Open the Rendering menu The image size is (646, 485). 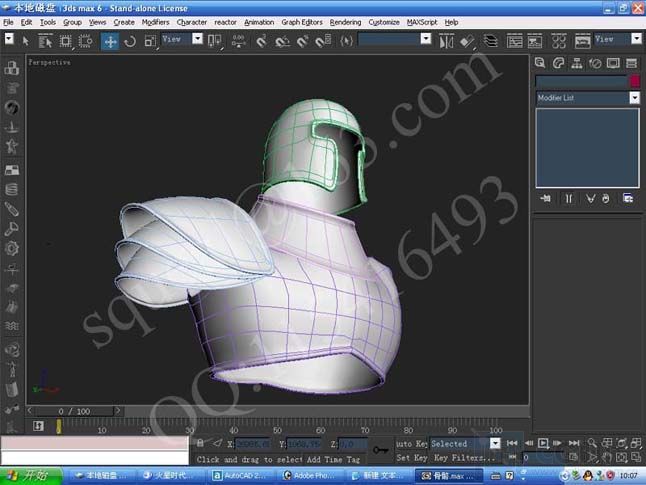point(345,22)
